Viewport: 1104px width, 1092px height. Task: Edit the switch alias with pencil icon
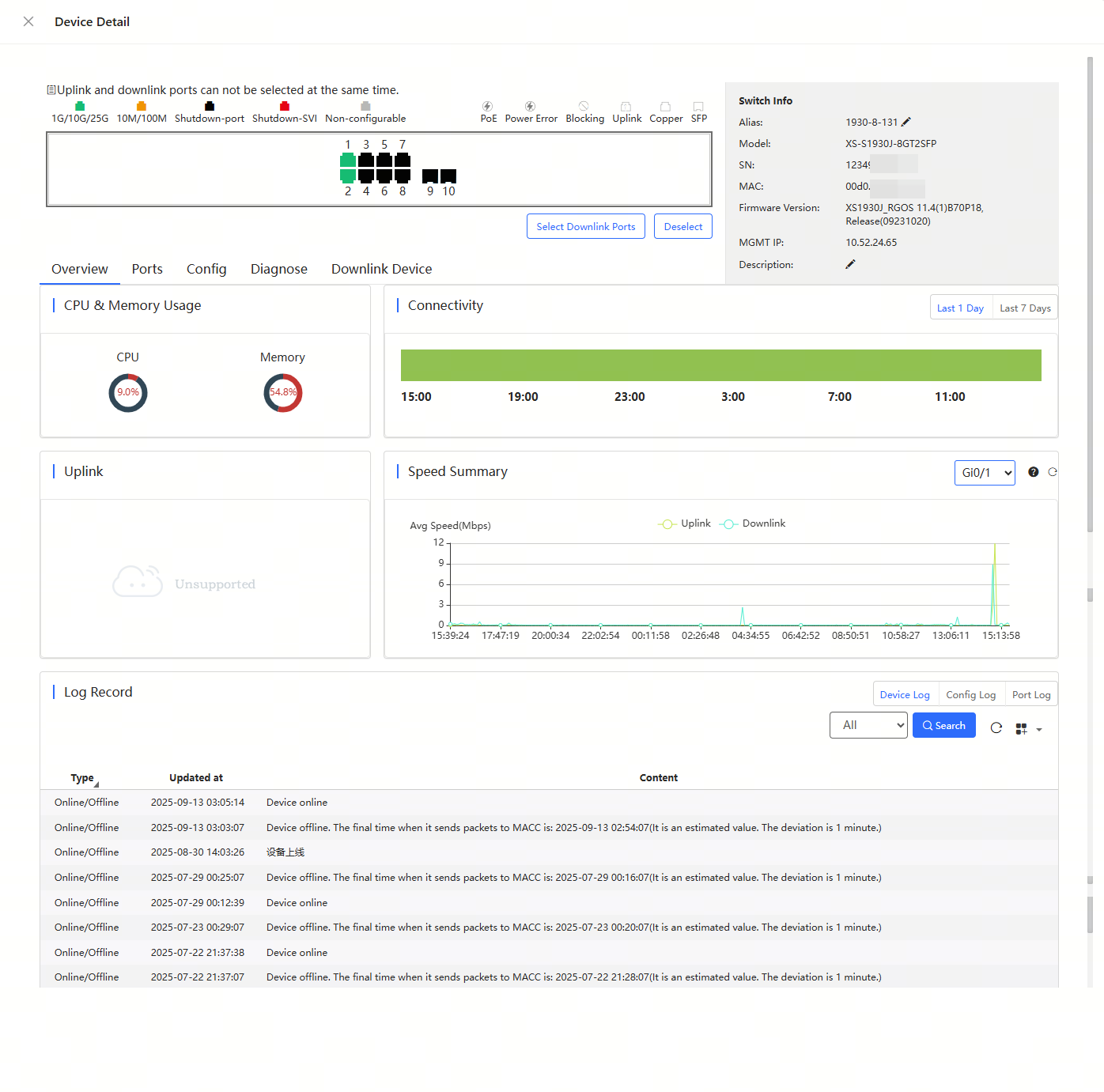tap(906, 122)
